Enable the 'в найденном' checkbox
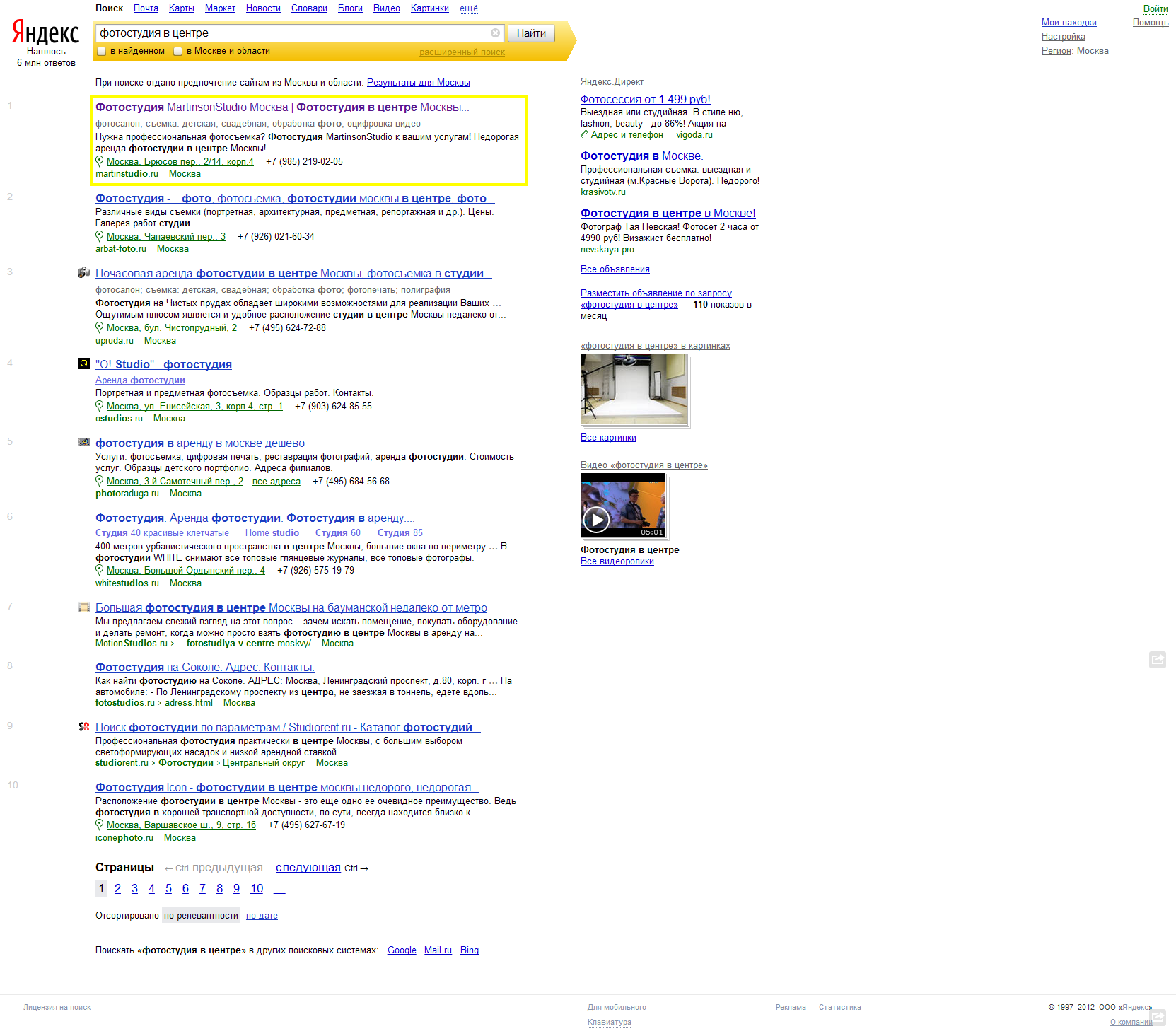The width and height of the screenshot is (1176, 1036). (102, 51)
